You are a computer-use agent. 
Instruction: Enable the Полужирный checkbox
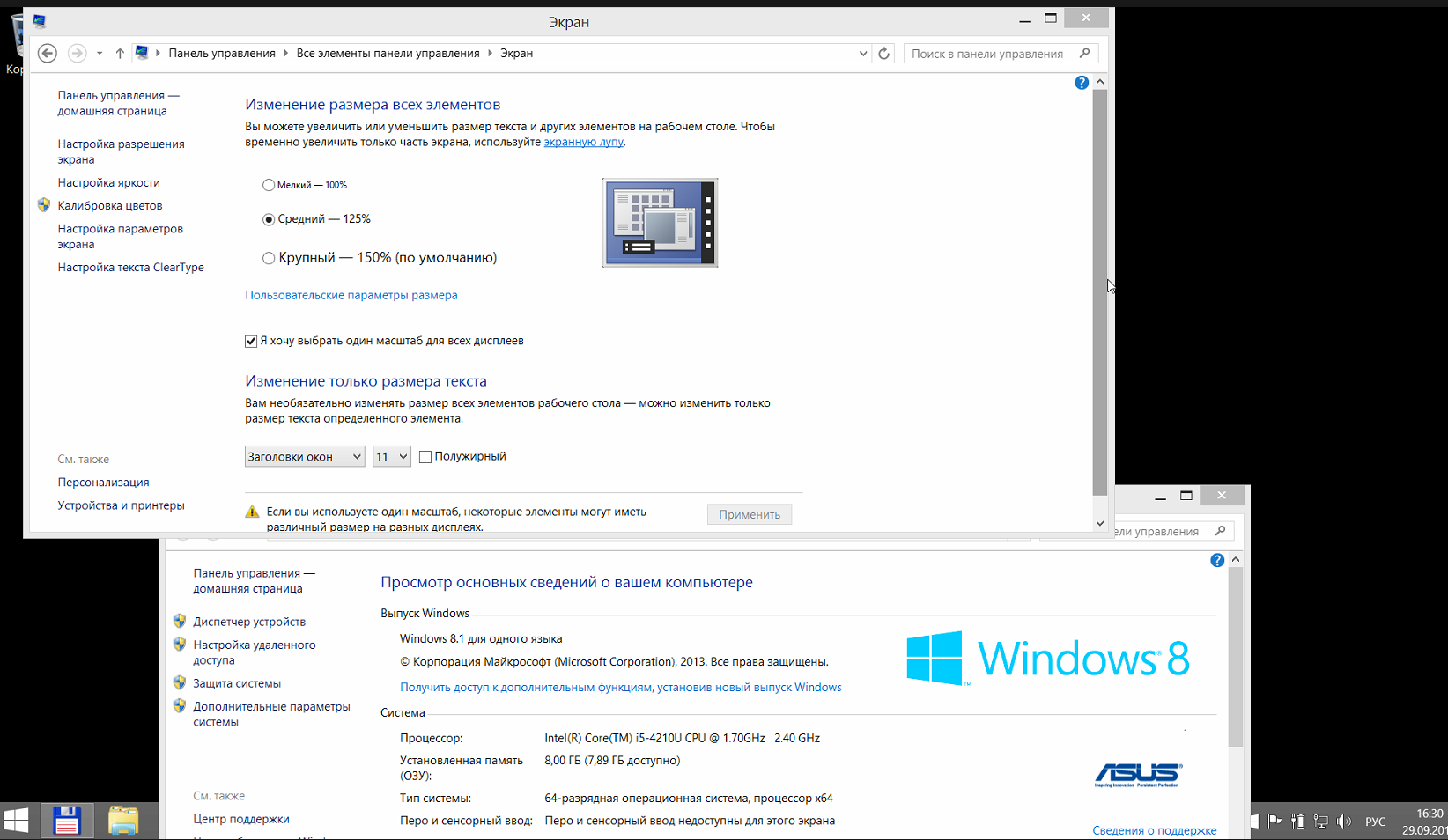pos(425,456)
